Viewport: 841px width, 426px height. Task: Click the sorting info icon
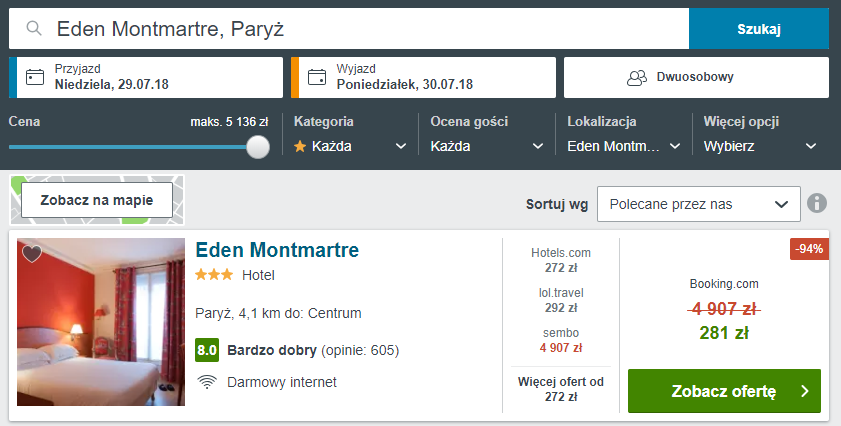point(817,203)
